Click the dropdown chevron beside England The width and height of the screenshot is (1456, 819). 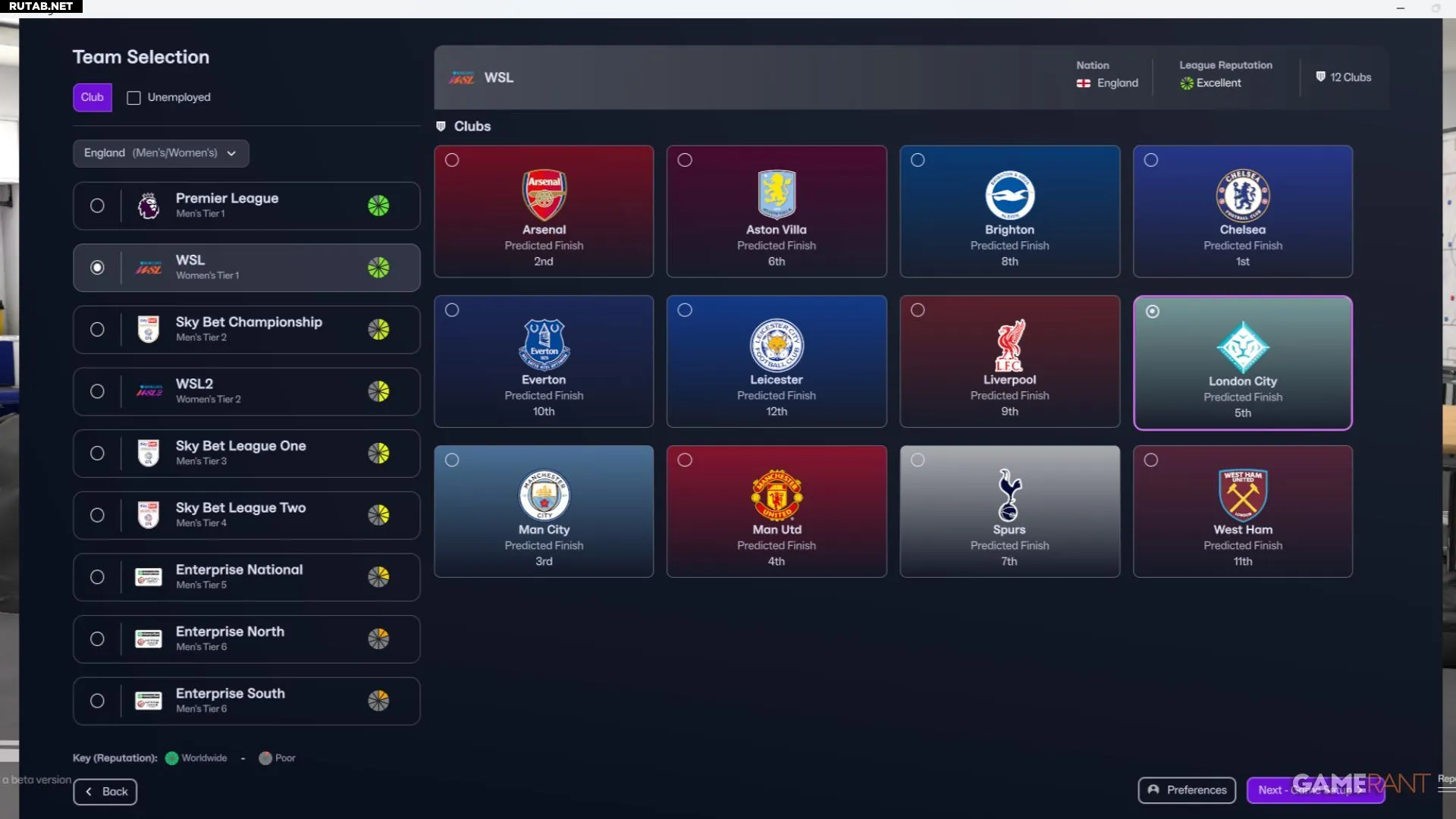click(231, 153)
